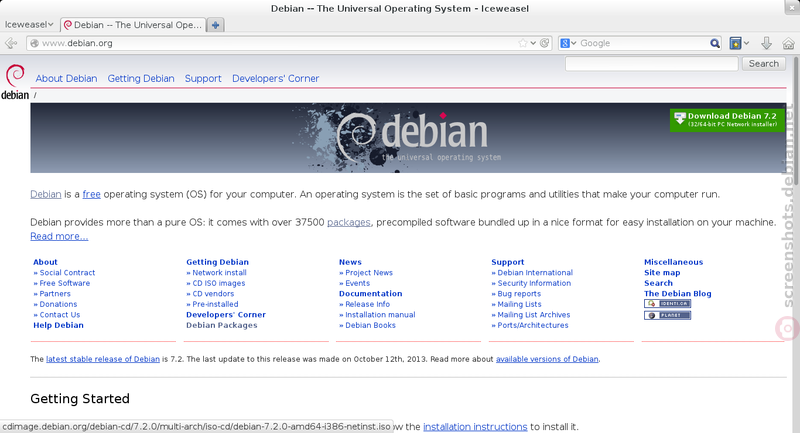Screen dimensions: 800x433
Task: Open available versions of Debian link
Action: (x=547, y=359)
